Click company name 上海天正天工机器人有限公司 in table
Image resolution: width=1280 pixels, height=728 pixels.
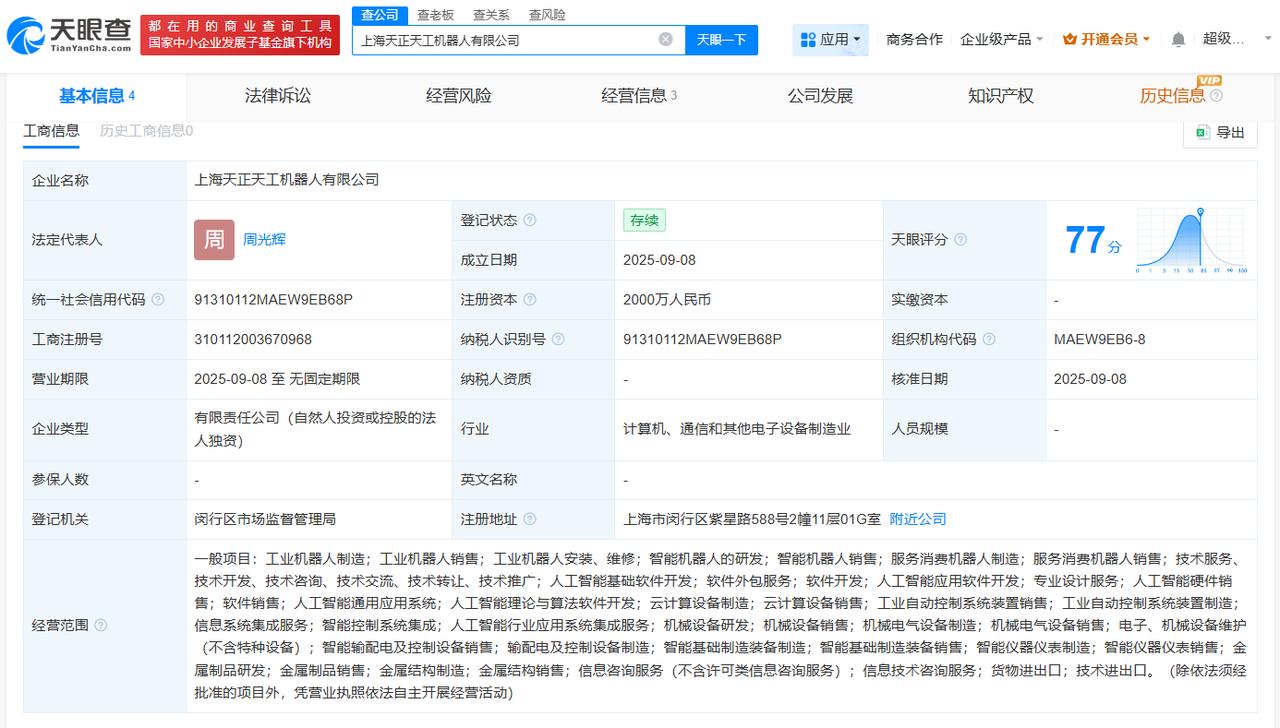pos(287,180)
